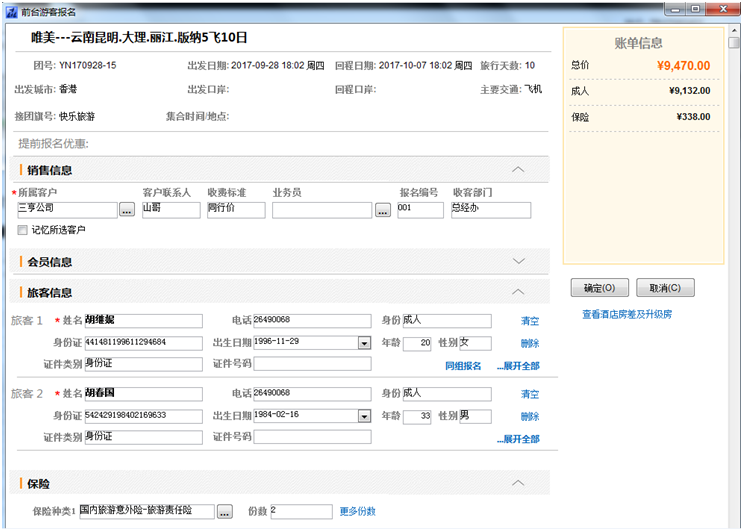Collapse the 销售信息 section
Image resolution: width=743 pixels, height=531 pixels.
point(518,170)
